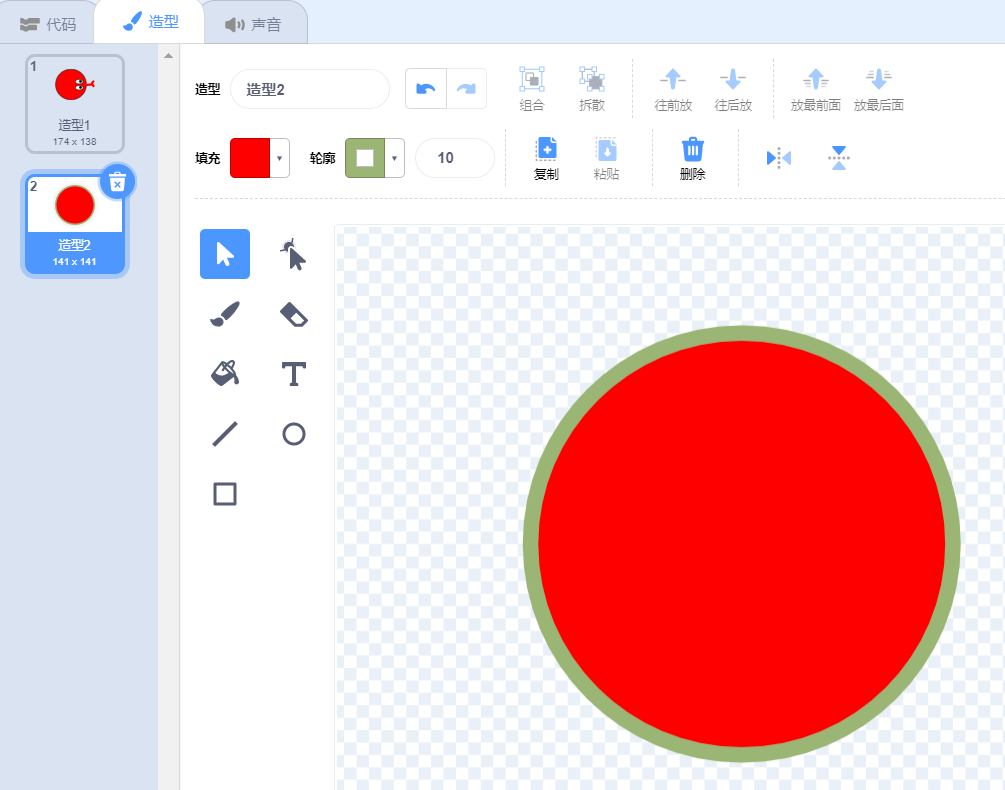Click the red circle on the canvas

point(742,544)
